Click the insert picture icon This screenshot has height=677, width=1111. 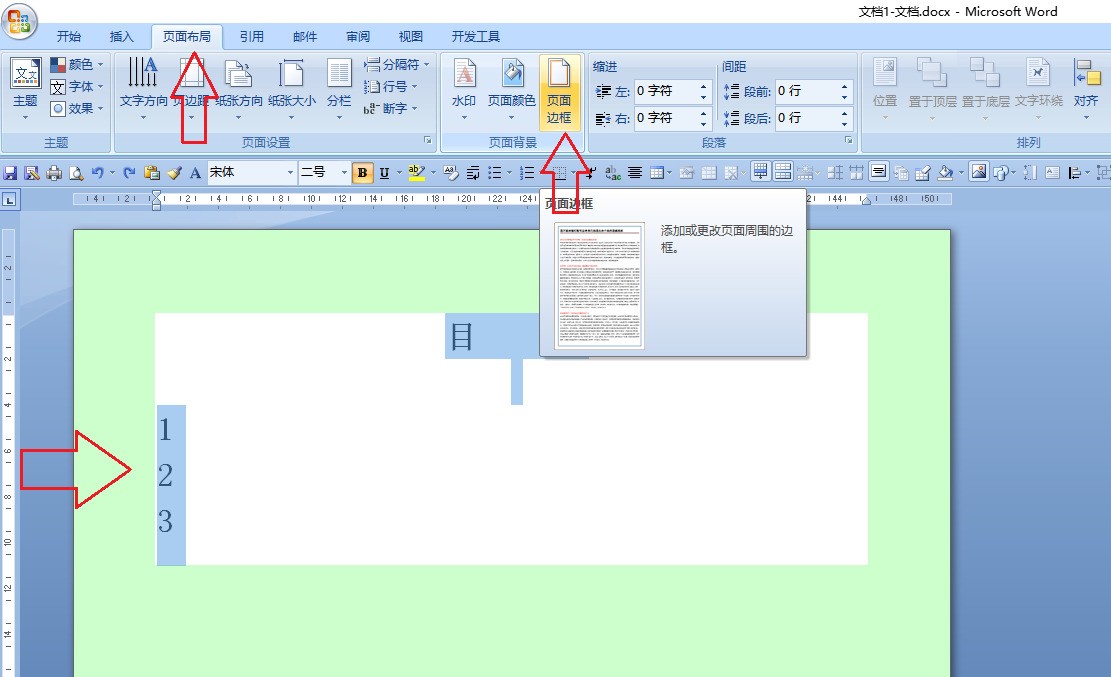click(979, 172)
